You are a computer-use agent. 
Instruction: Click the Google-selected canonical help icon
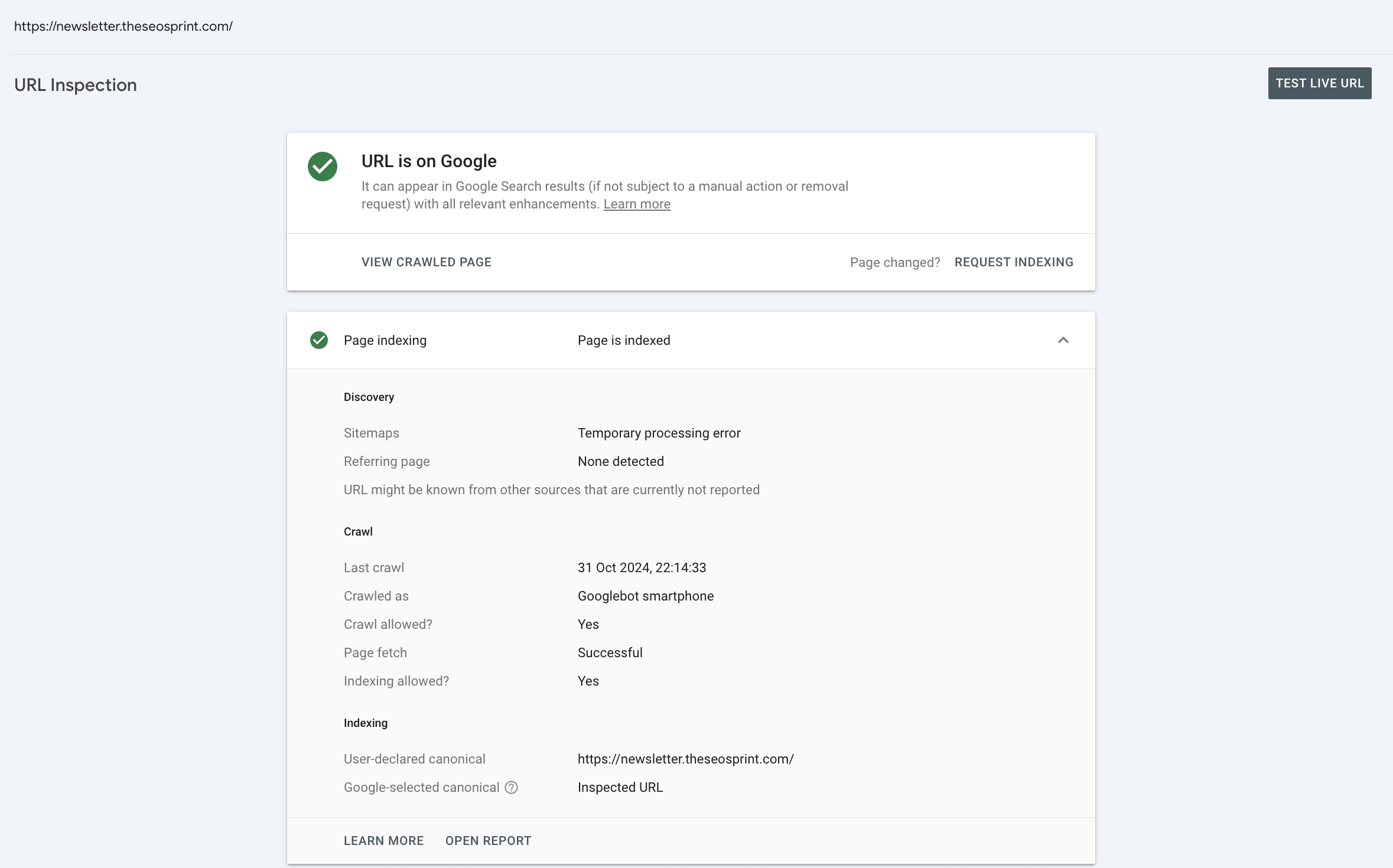pos(512,787)
